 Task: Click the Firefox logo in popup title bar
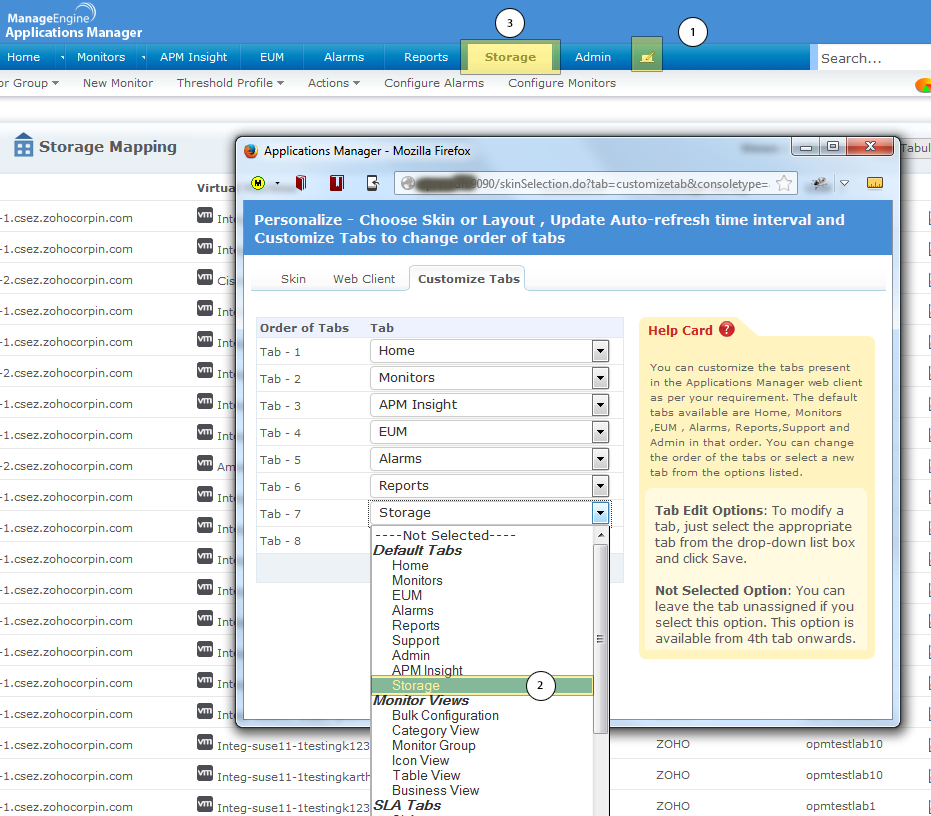[x=251, y=151]
